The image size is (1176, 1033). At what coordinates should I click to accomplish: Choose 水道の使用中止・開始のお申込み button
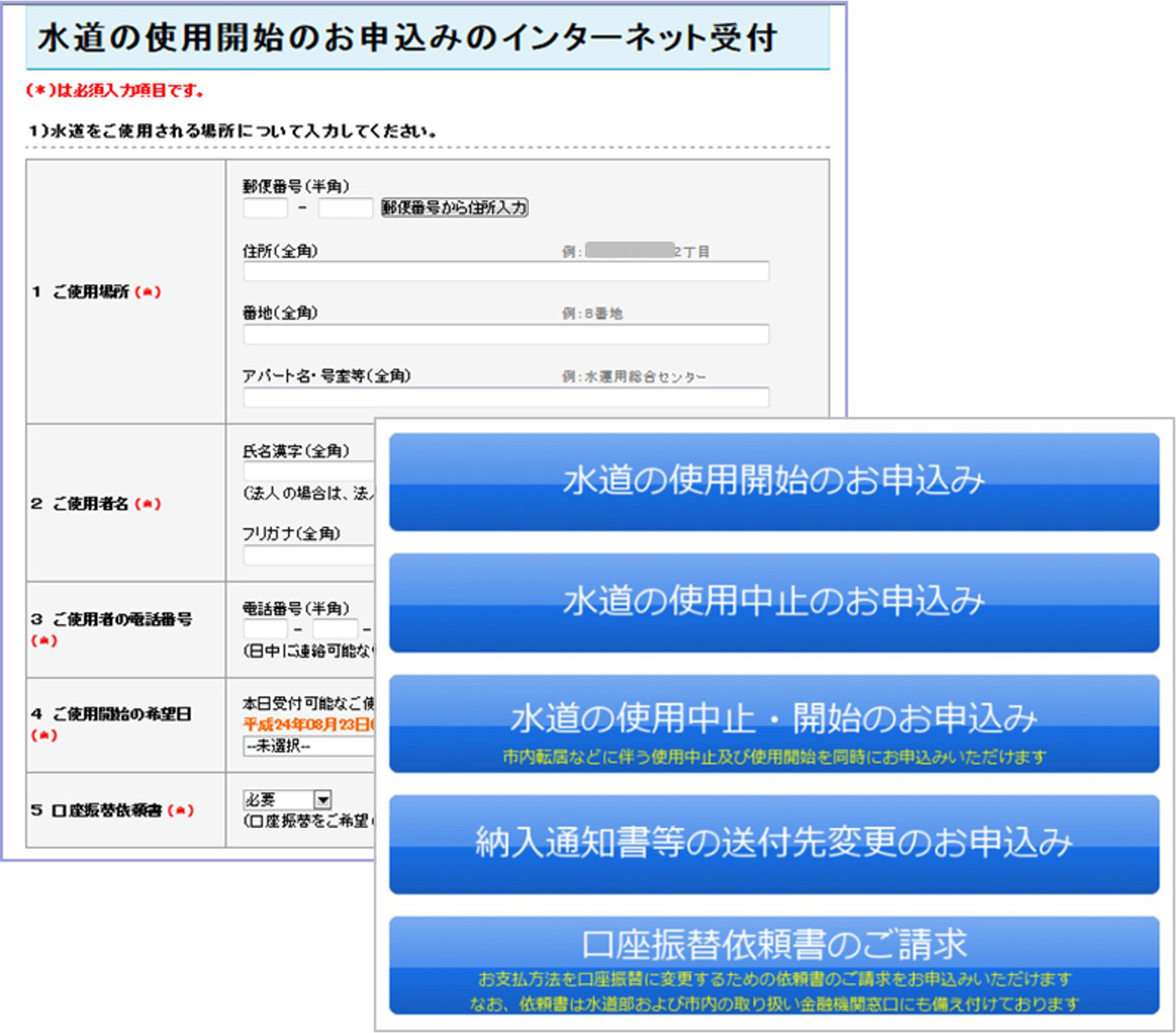(x=774, y=724)
